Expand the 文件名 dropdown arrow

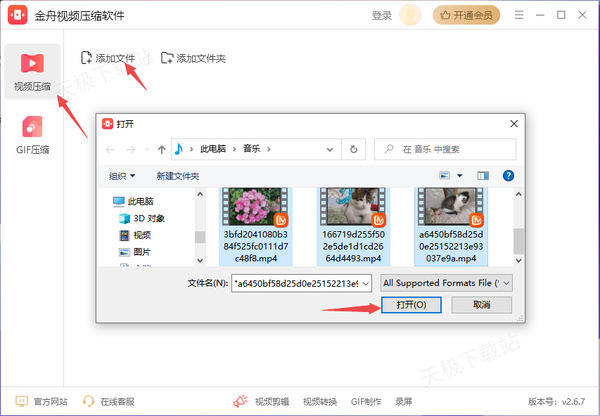pos(366,284)
